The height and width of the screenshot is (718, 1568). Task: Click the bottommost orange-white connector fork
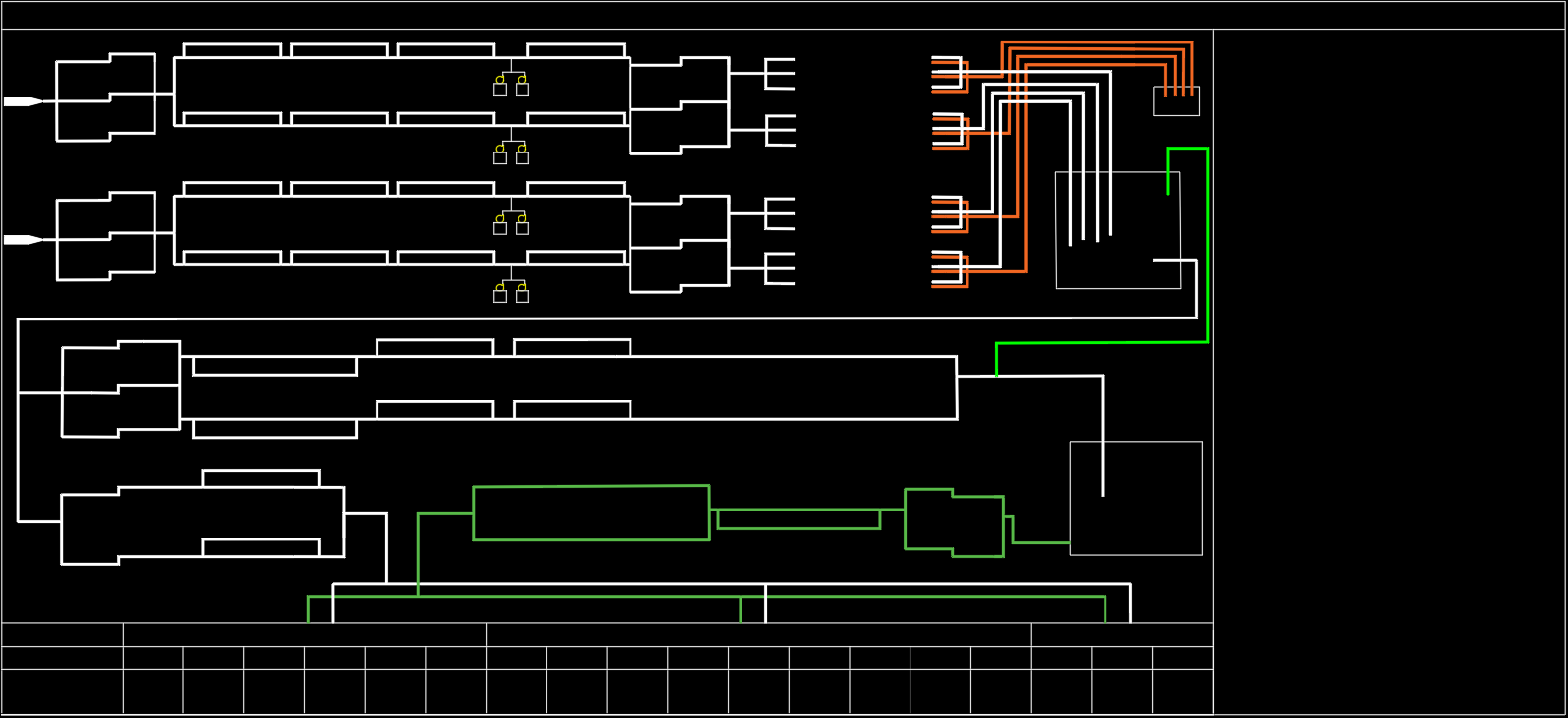point(948,269)
